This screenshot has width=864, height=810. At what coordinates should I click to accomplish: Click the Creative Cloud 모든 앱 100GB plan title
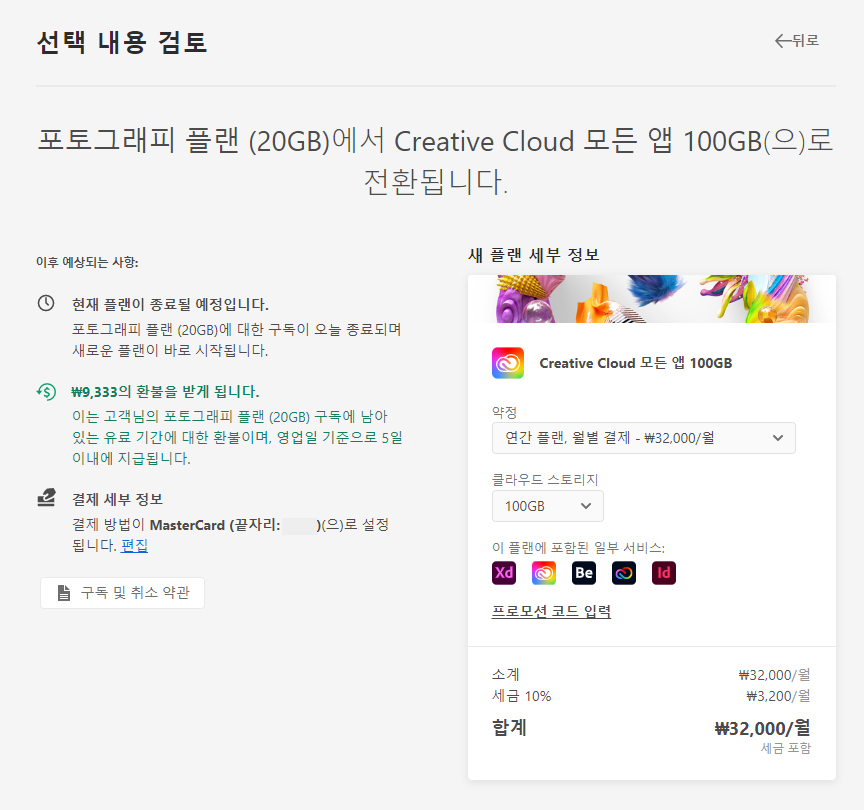pyautogui.click(x=635, y=363)
